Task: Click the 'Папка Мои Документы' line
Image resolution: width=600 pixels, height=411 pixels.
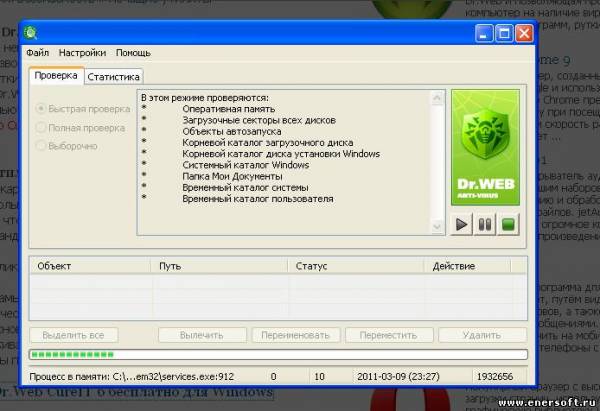Action: pos(232,176)
